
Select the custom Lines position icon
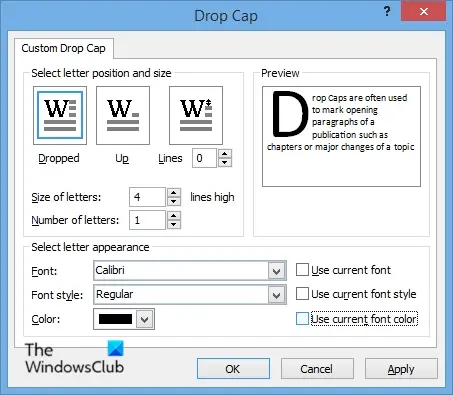tap(196, 115)
